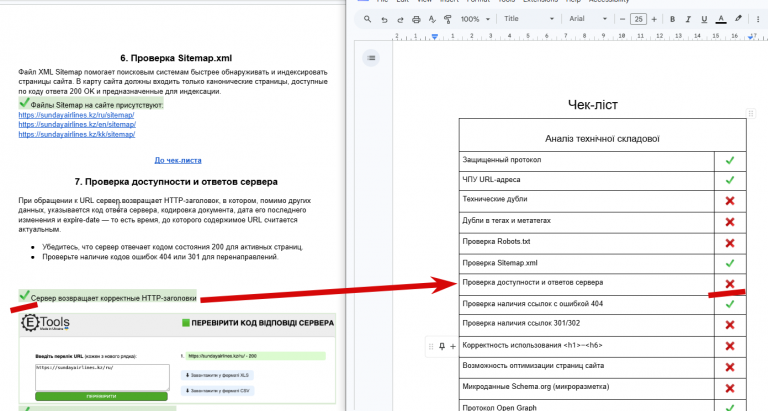Decrease font size with minus button
The width and height of the screenshot is (768, 411).
(623, 19)
